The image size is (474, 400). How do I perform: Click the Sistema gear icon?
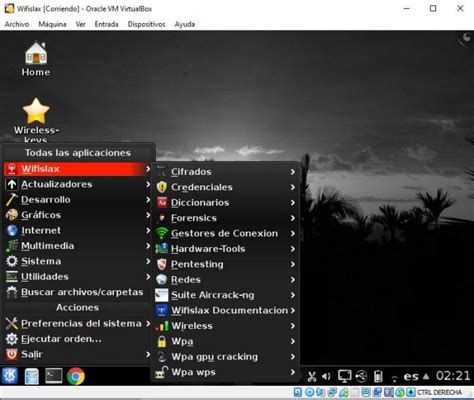click(x=12, y=261)
